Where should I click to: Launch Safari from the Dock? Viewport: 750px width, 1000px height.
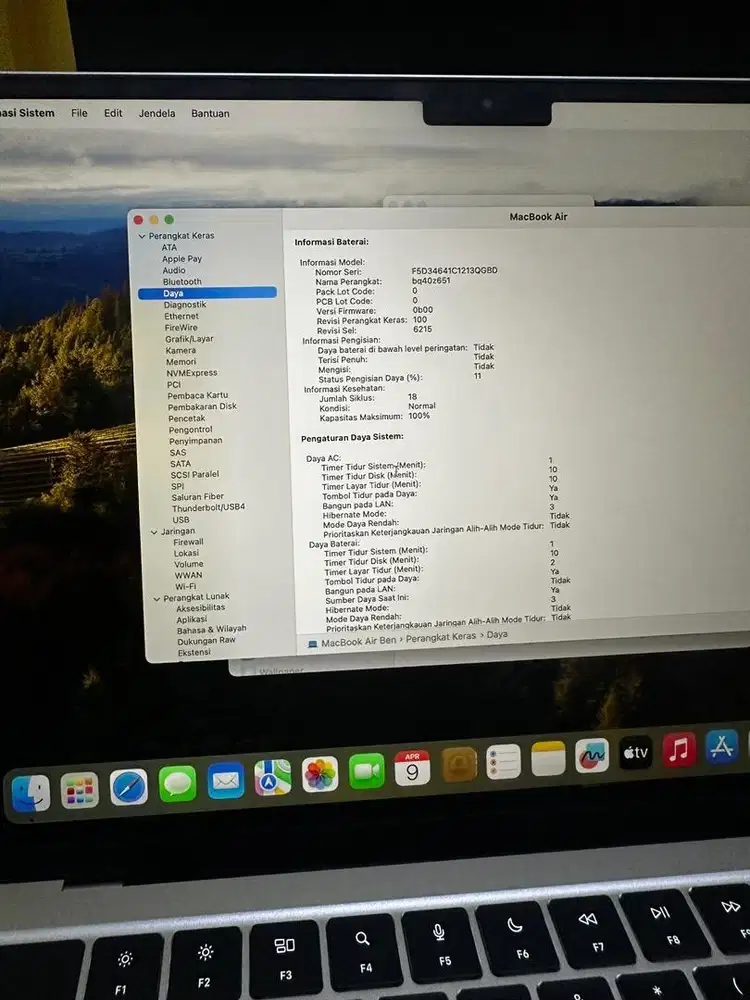129,786
